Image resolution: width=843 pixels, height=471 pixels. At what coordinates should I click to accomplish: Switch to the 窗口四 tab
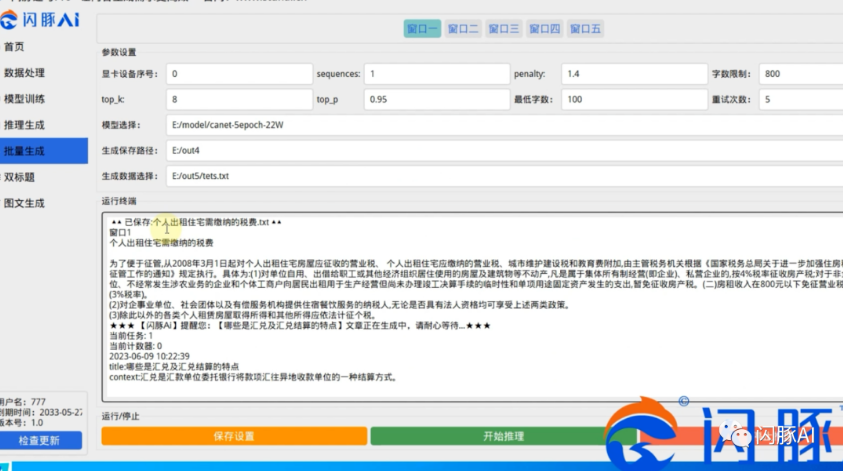[545, 28]
